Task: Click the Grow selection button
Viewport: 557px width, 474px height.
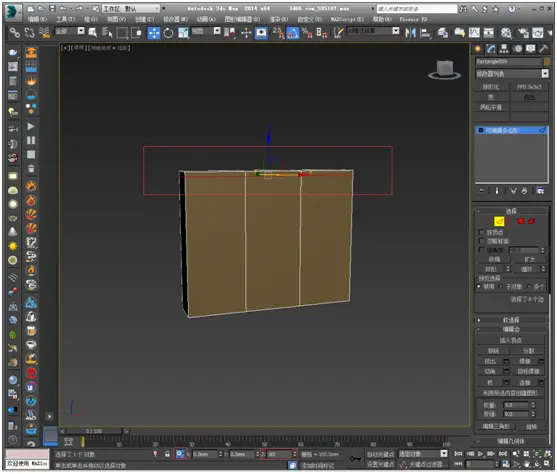Action: [x=529, y=259]
